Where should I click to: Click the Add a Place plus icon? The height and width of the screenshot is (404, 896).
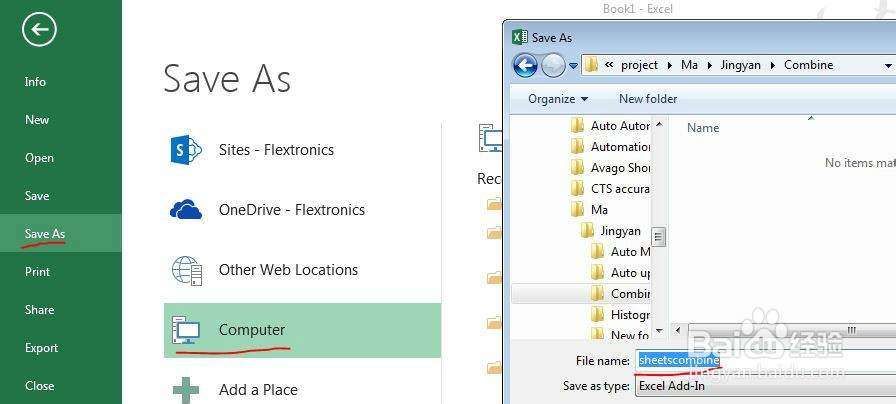pyautogui.click(x=186, y=390)
